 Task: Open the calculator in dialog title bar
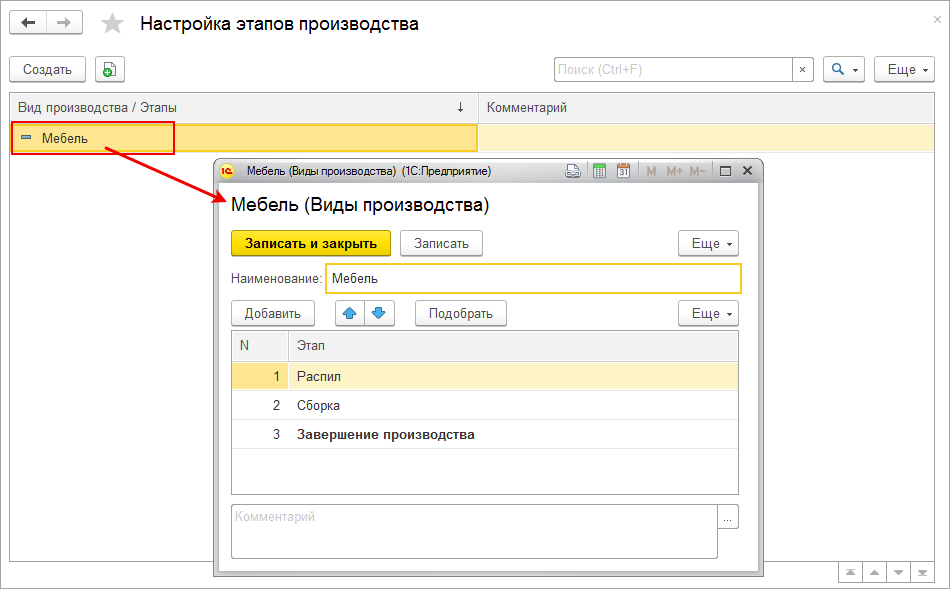tap(600, 171)
